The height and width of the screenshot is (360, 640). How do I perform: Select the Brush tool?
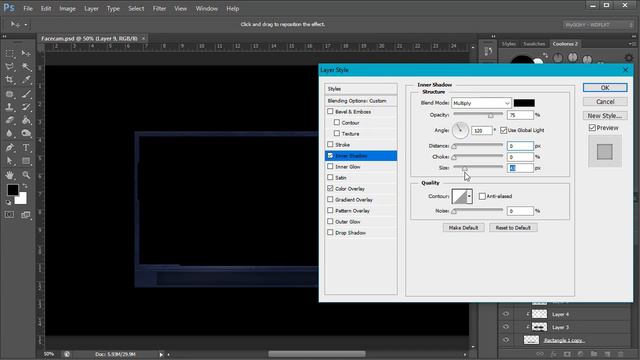(x=26, y=94)
